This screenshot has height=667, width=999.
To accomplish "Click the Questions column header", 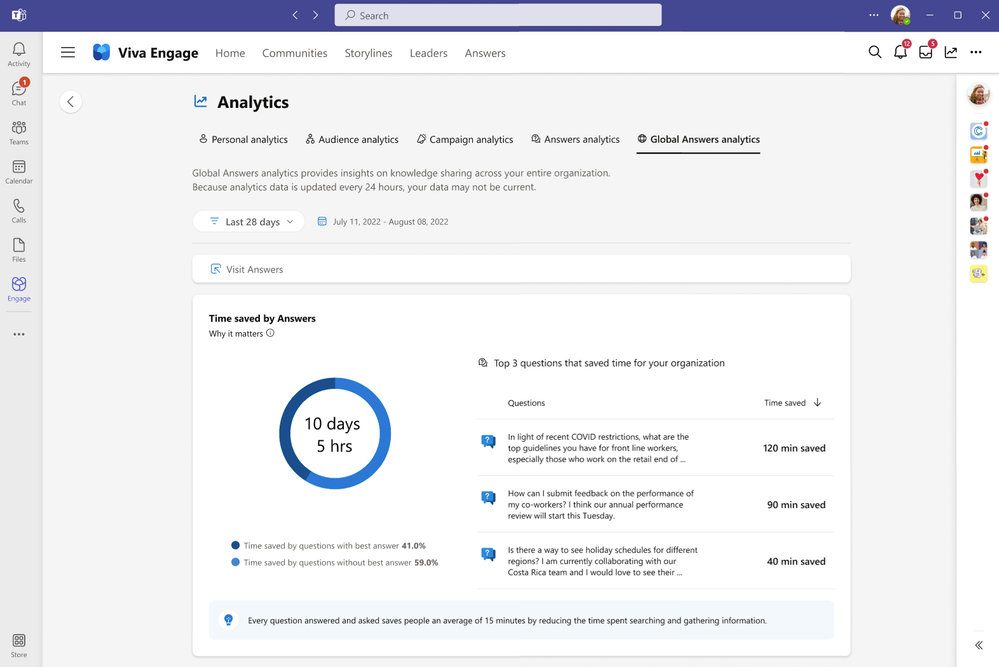I will pyautogui.click(x=526, y=403).
